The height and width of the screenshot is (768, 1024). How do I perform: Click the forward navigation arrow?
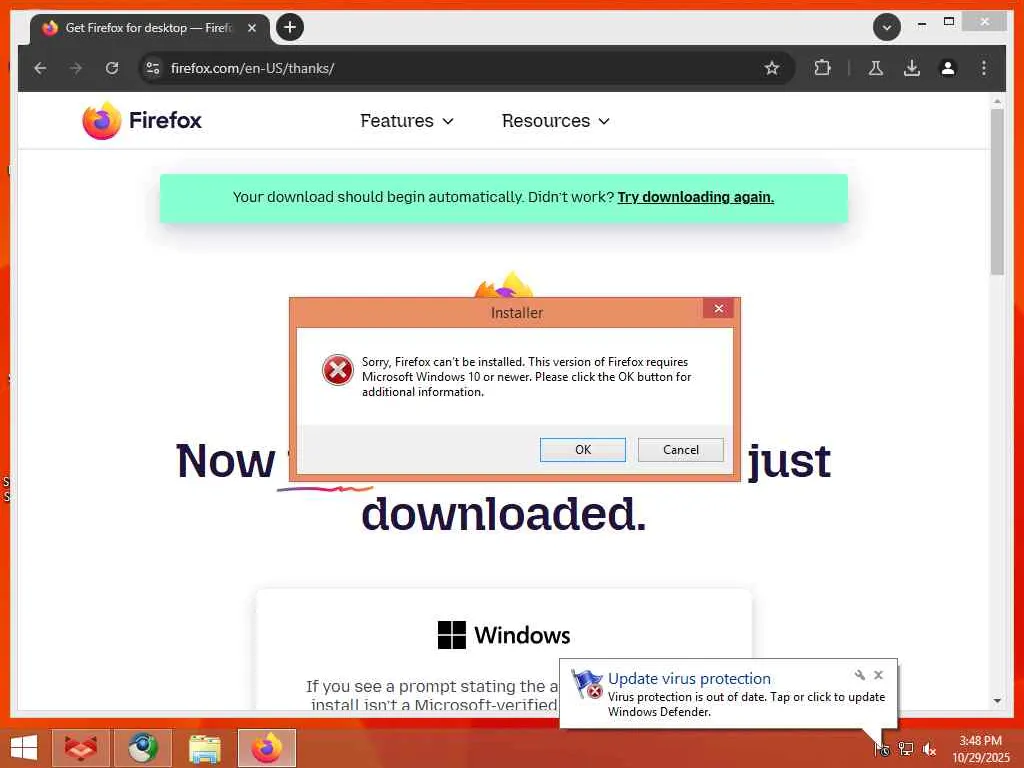(x=76, y=68)
